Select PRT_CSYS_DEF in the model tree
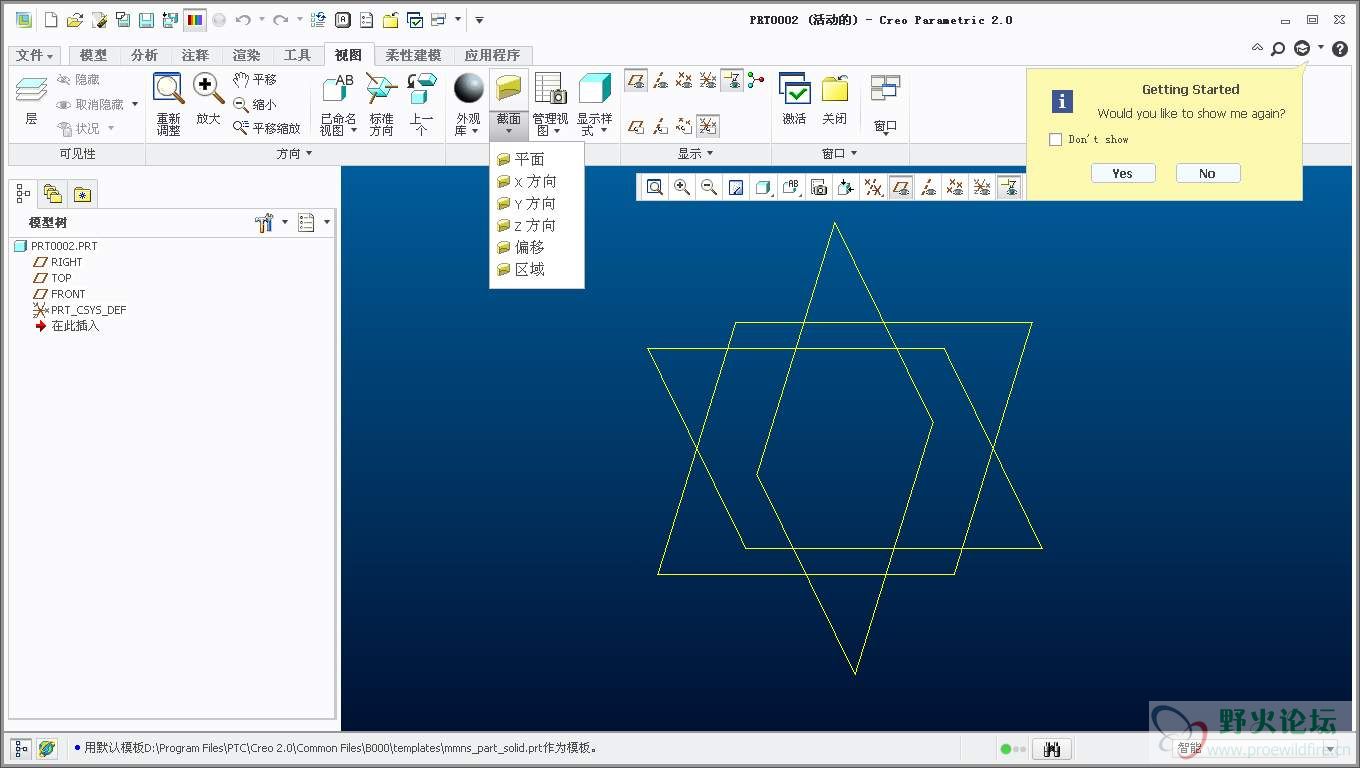The width and height of the screenshot is (1360, 768). coord(80,310)
